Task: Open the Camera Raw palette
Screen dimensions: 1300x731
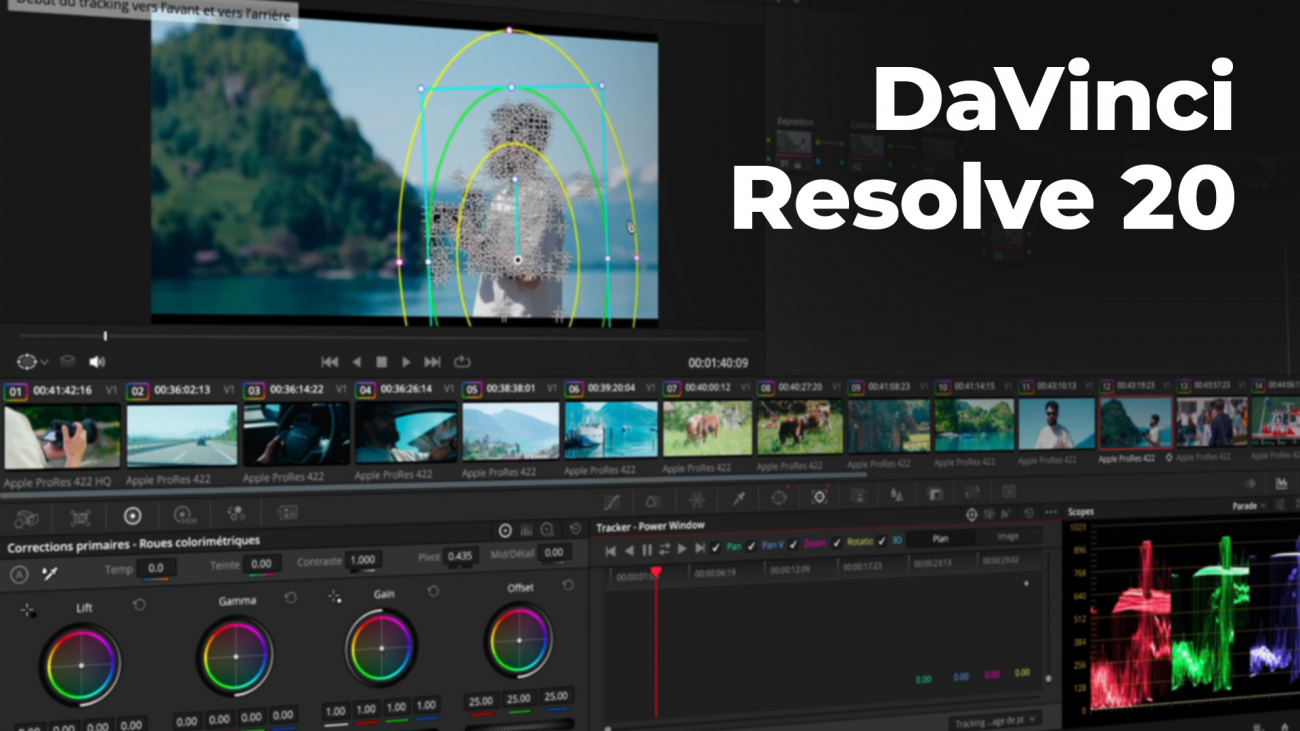Action: click(x=27, y=516)
